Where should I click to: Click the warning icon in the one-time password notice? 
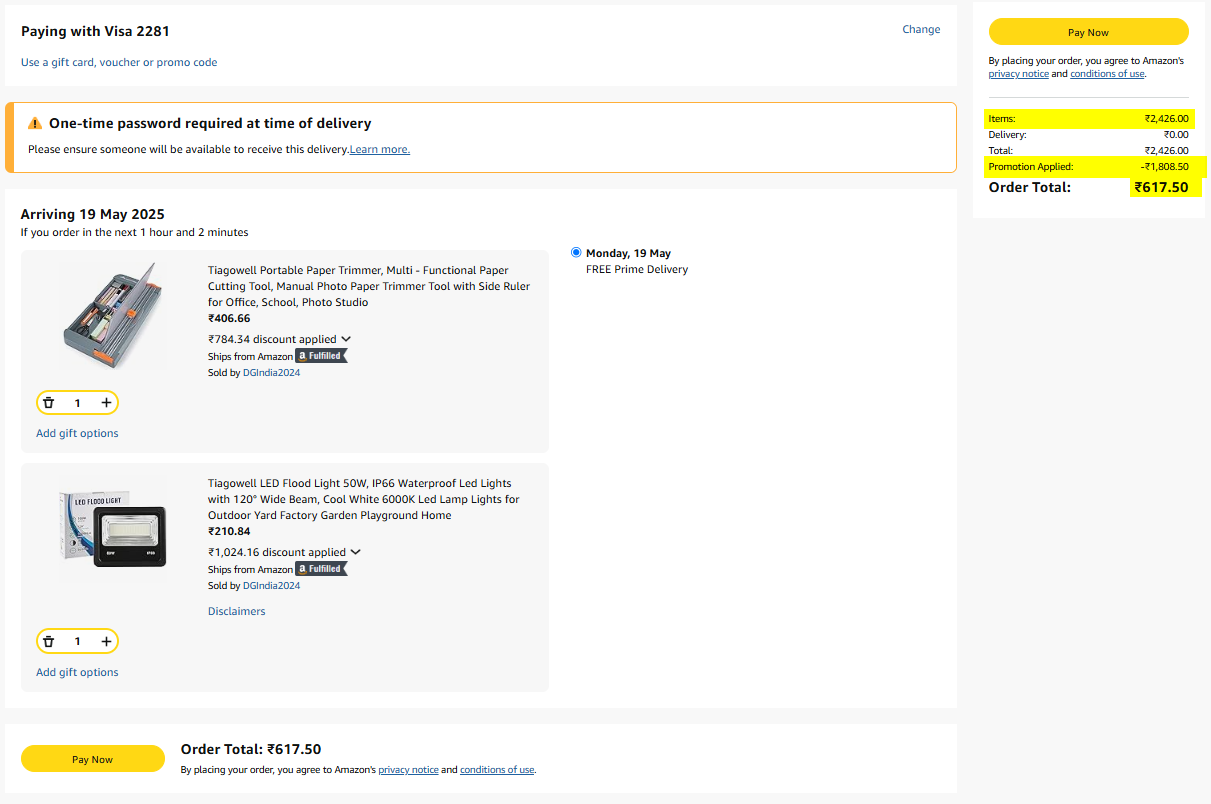coord(35,124)
